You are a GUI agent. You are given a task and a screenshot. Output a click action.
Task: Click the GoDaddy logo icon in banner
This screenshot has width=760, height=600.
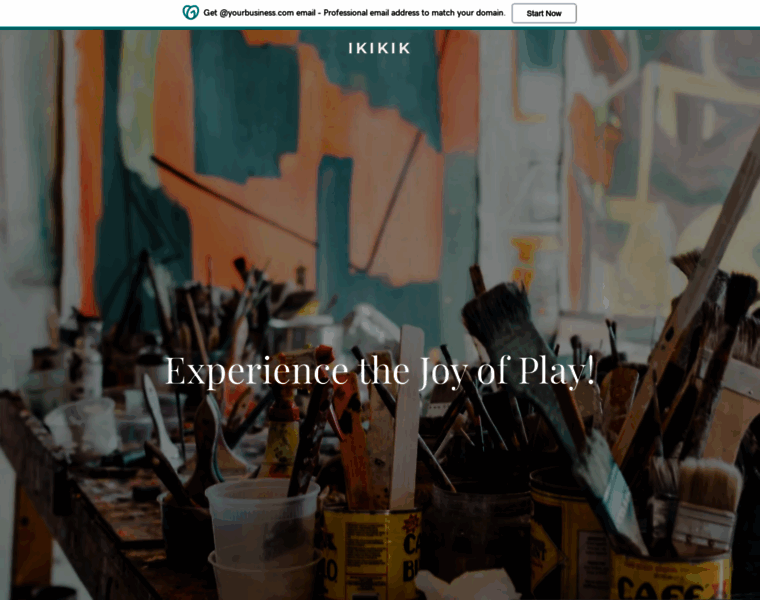[190, 13]
